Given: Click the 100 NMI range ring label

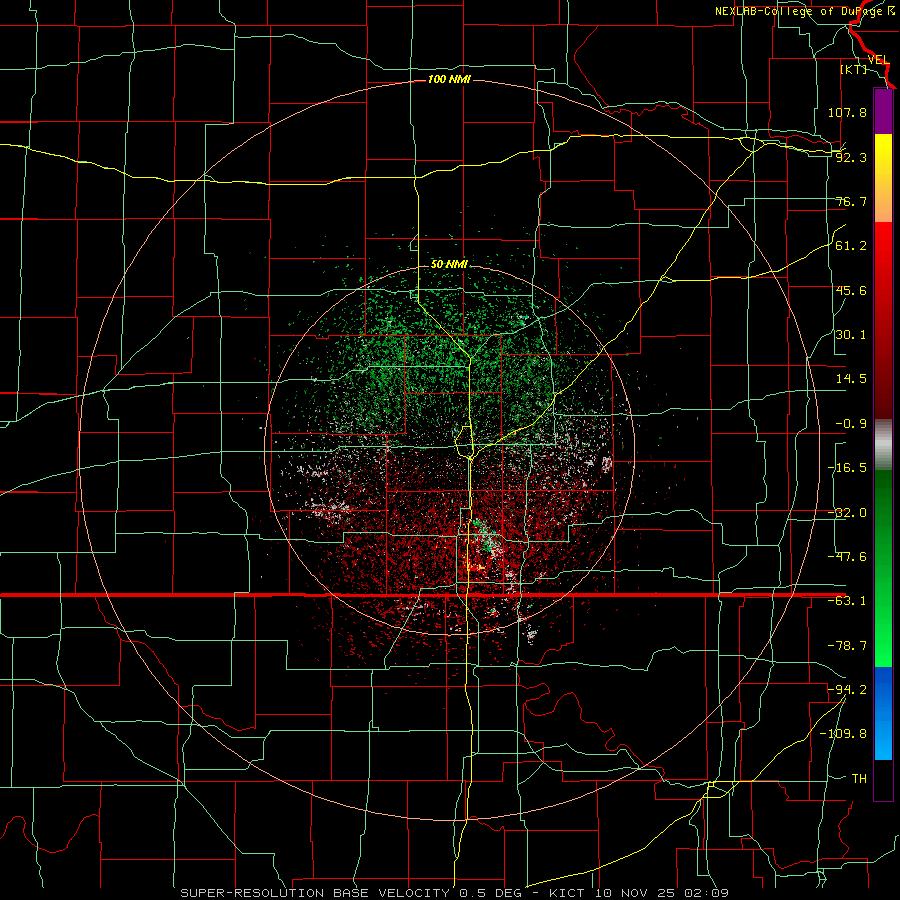Looking at the screenshot, I should tap(449, 79).
